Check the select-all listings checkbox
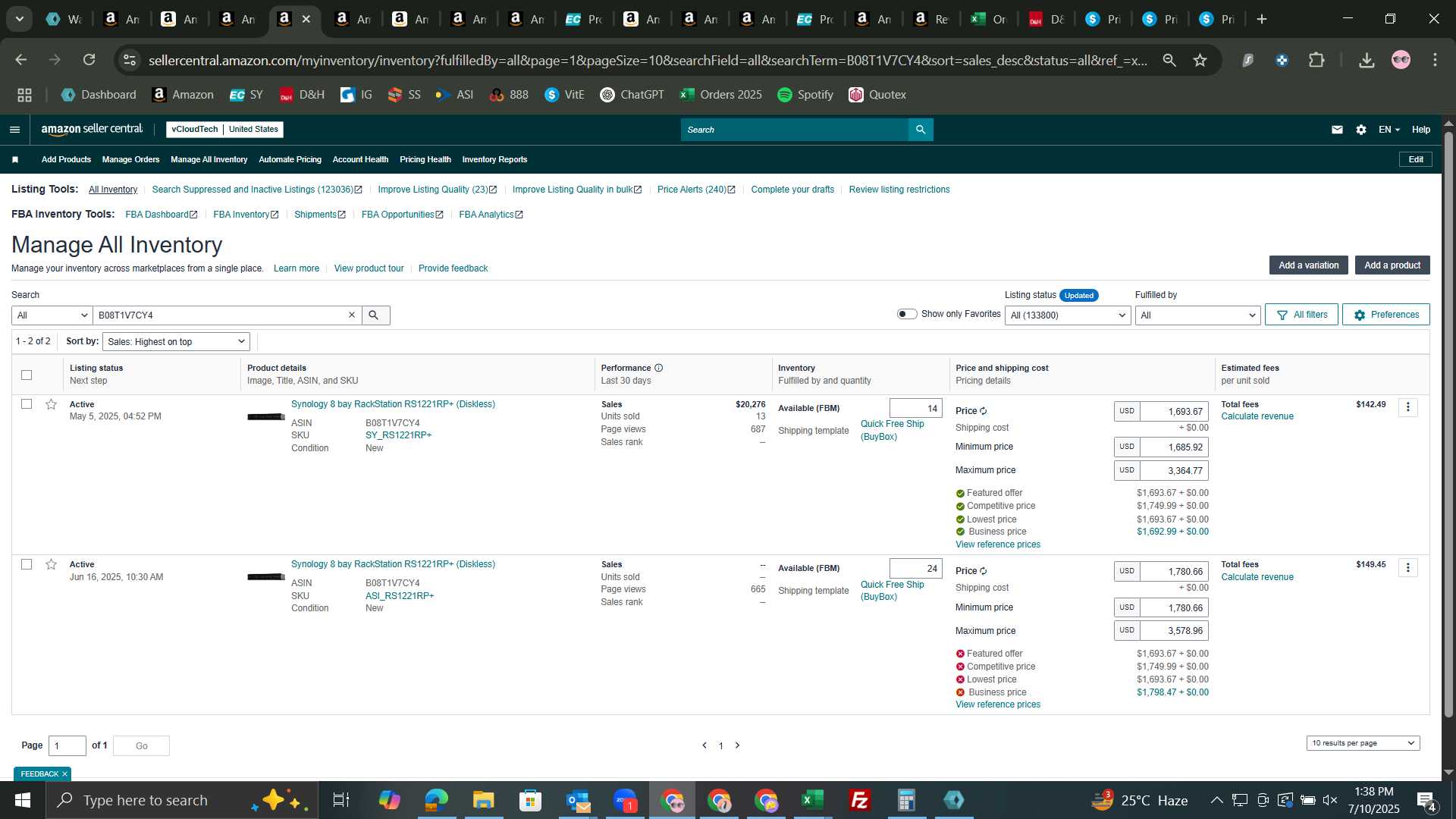 pyautogui.click(x=27, y=375)
